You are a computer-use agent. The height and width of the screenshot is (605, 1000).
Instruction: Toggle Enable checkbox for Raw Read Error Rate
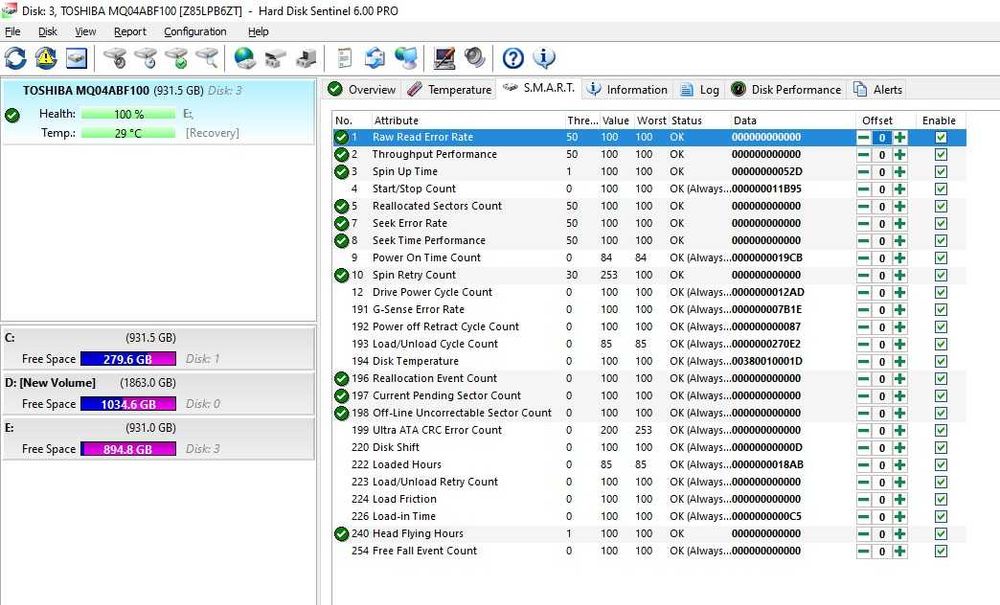941,137
